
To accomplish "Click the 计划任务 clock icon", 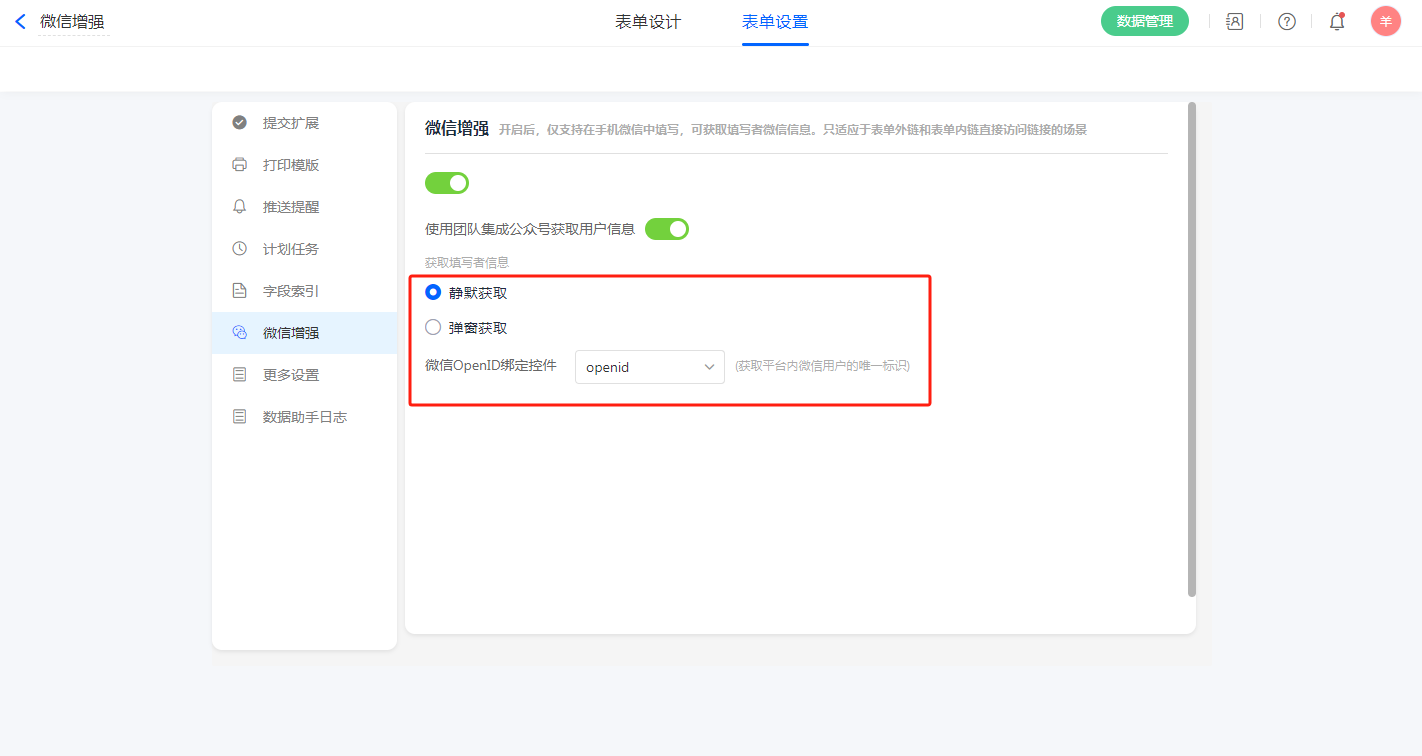I will 239,249.
